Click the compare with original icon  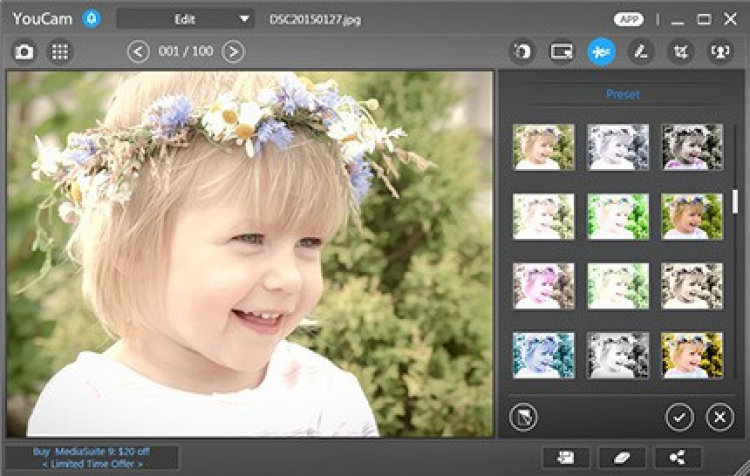[x=523, y=417]
